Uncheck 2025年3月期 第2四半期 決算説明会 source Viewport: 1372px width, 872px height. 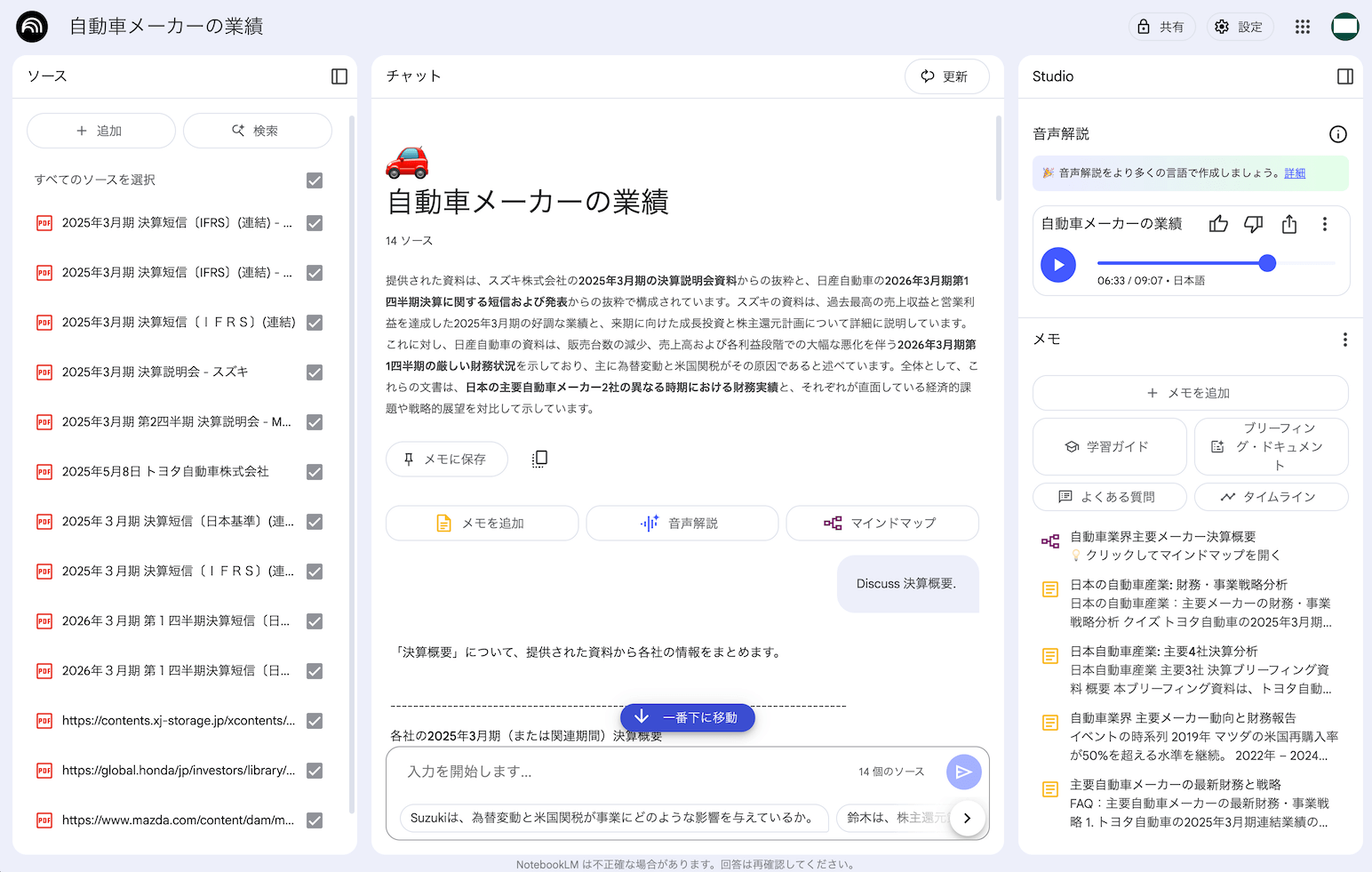point(315,422)
